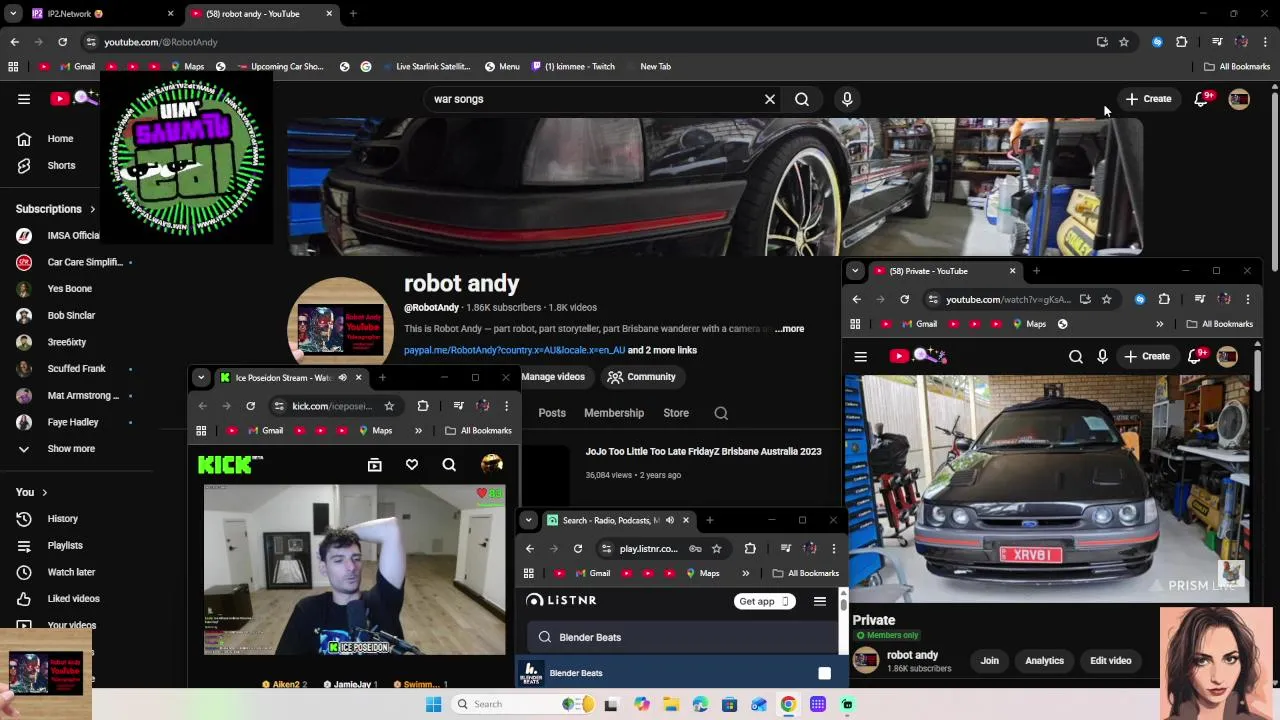Expand the 'You' section chevron
Viewport: 1280px width, 720px height.
tap(44, 492)
